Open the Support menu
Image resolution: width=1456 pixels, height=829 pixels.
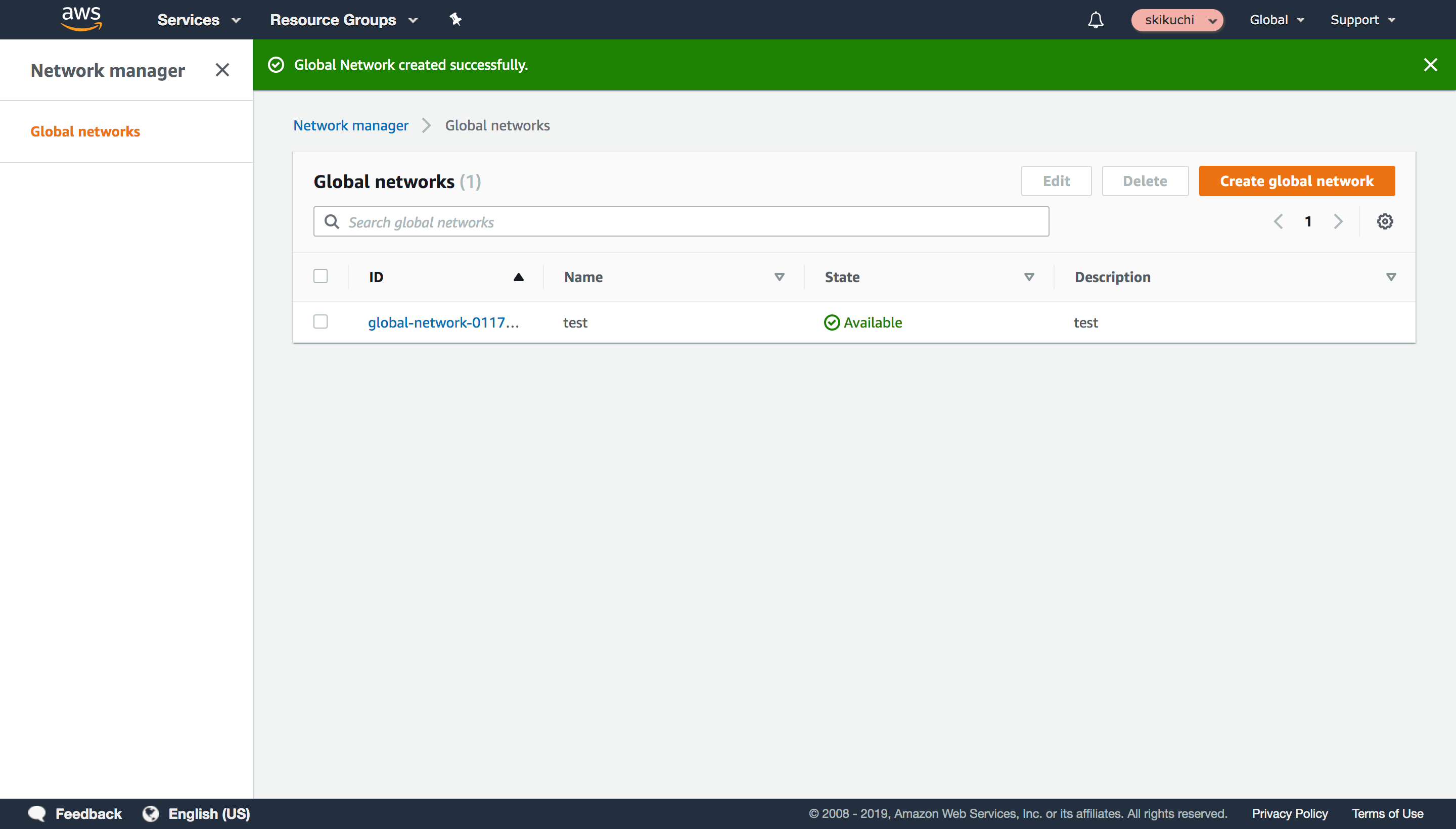pyautogui.click(x=1362, y=19)
